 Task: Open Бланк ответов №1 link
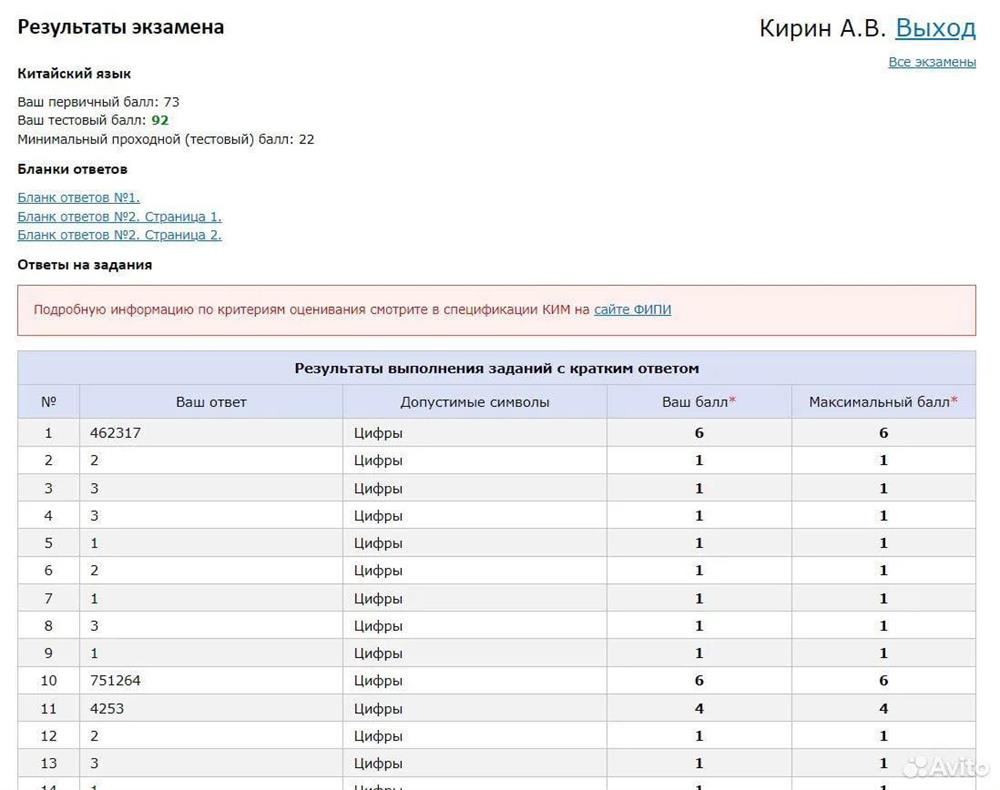[78, 198]
